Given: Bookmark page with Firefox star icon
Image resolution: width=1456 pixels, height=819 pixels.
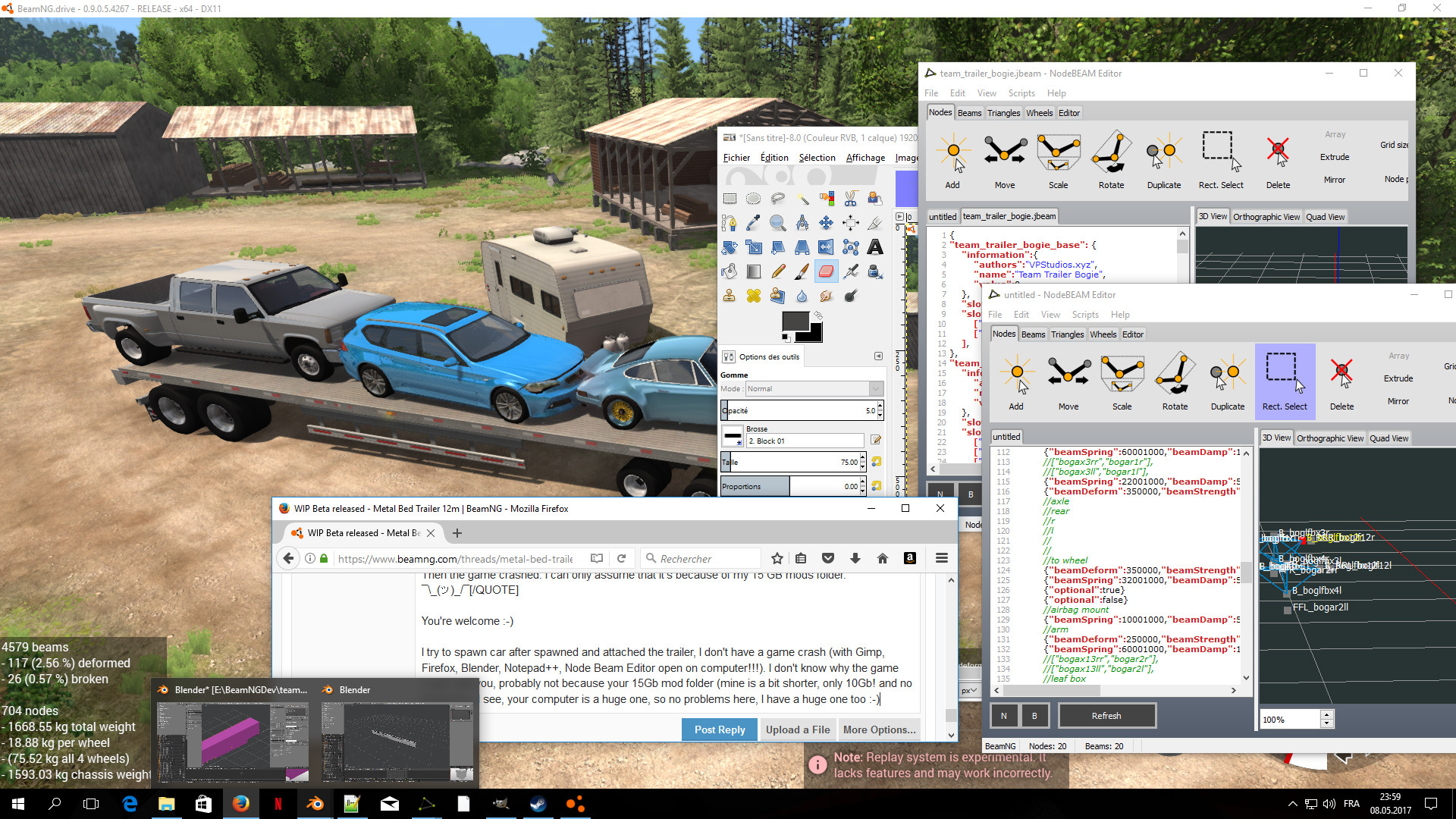Looking at the screenshot, I should point(777,559).
